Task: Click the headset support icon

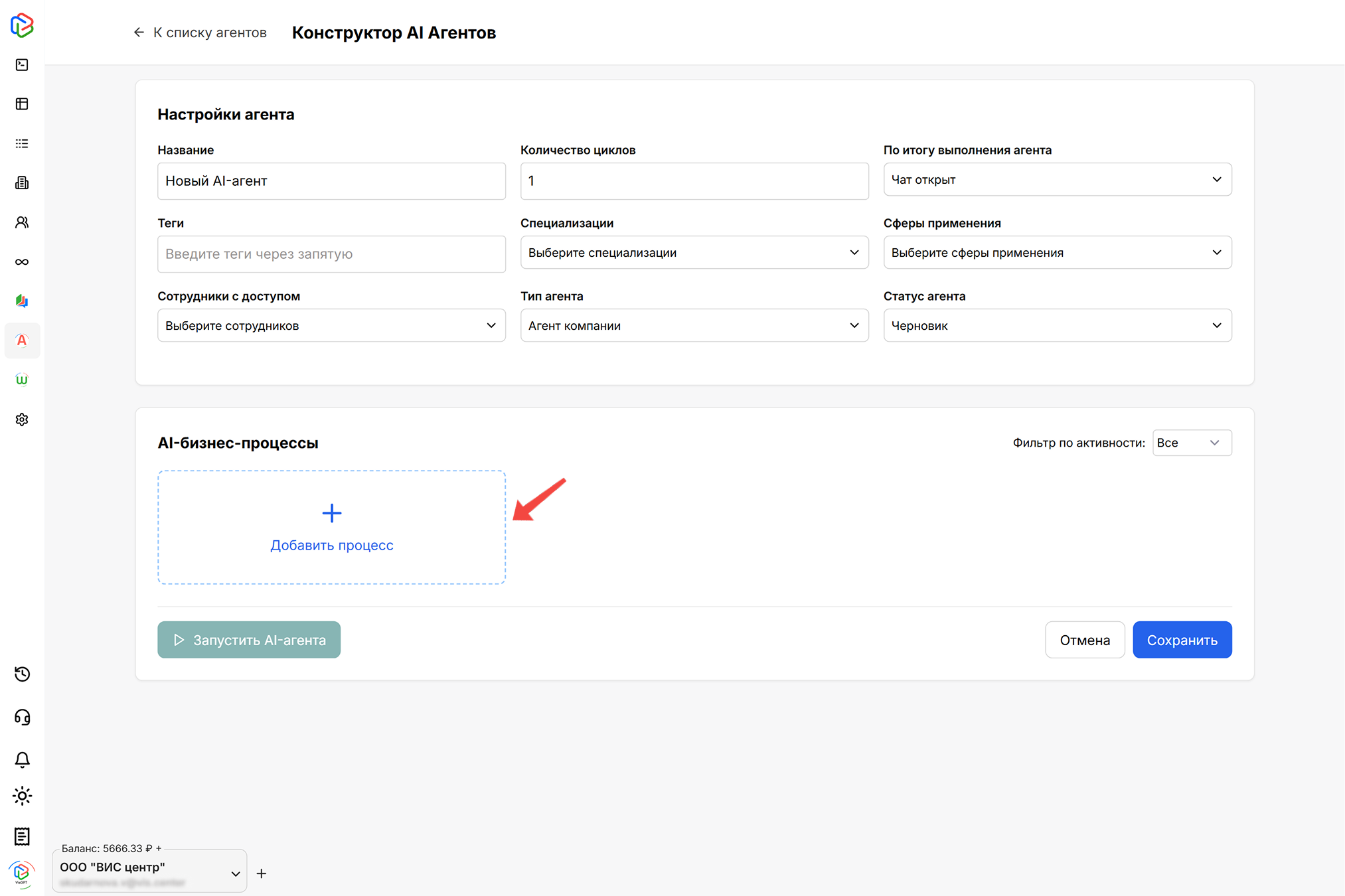Action: click(22, 717)
